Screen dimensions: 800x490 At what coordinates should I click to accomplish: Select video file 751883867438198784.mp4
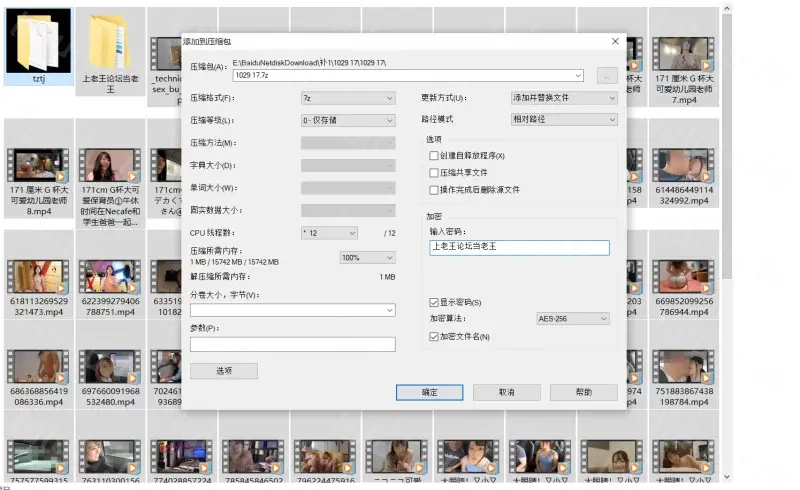[684, 367]
